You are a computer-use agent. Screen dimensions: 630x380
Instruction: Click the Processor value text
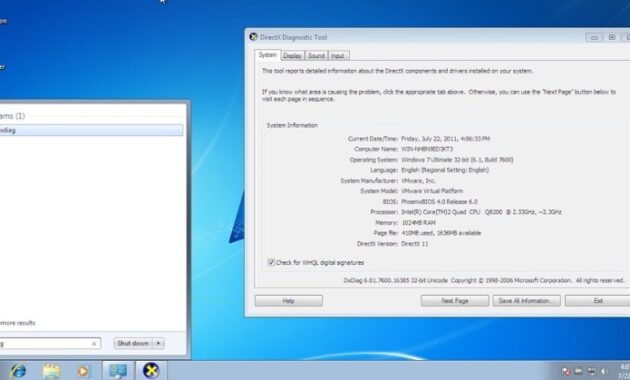click(481, 212)
